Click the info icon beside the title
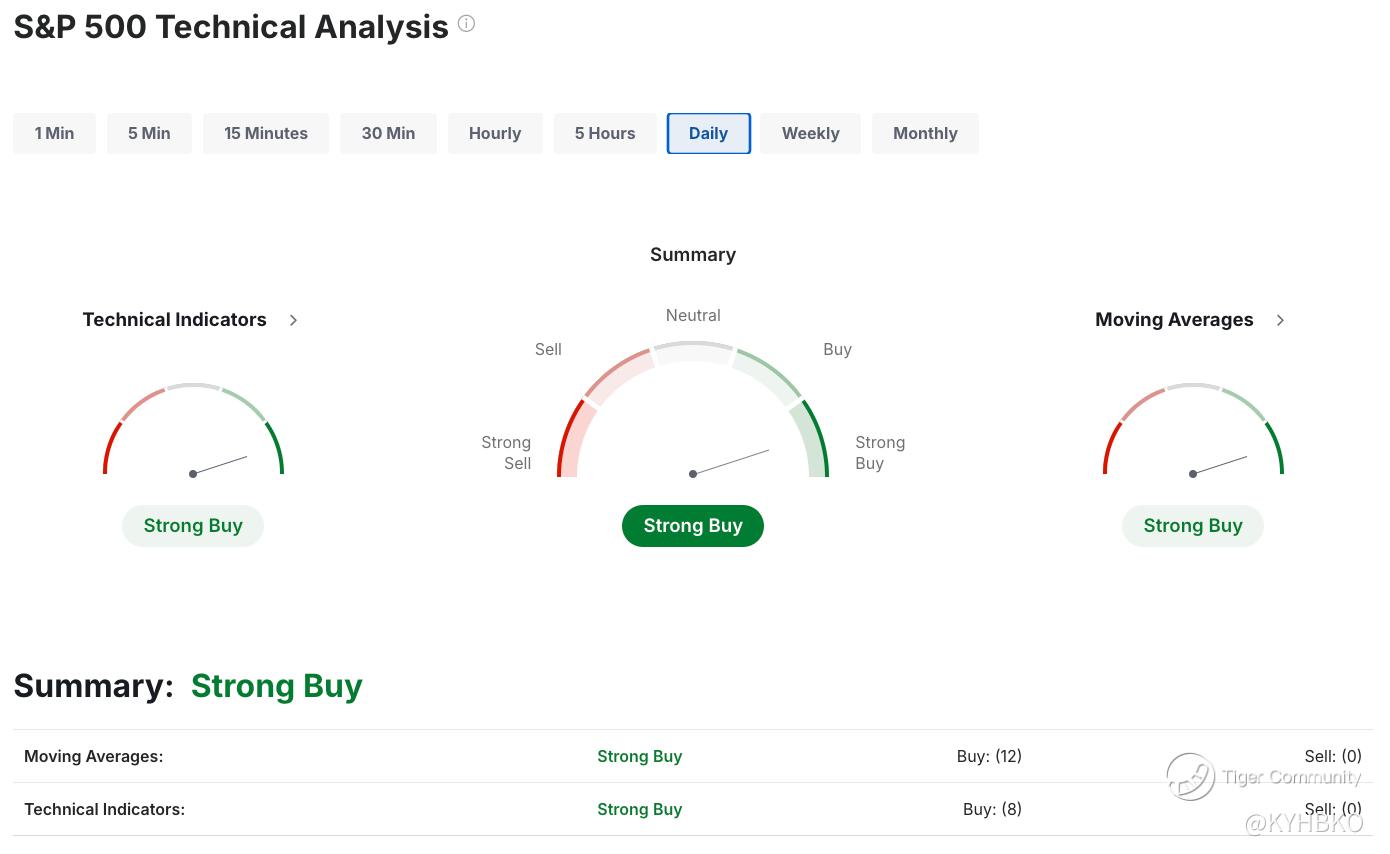Screen dimensions: 1390x854 466,24
